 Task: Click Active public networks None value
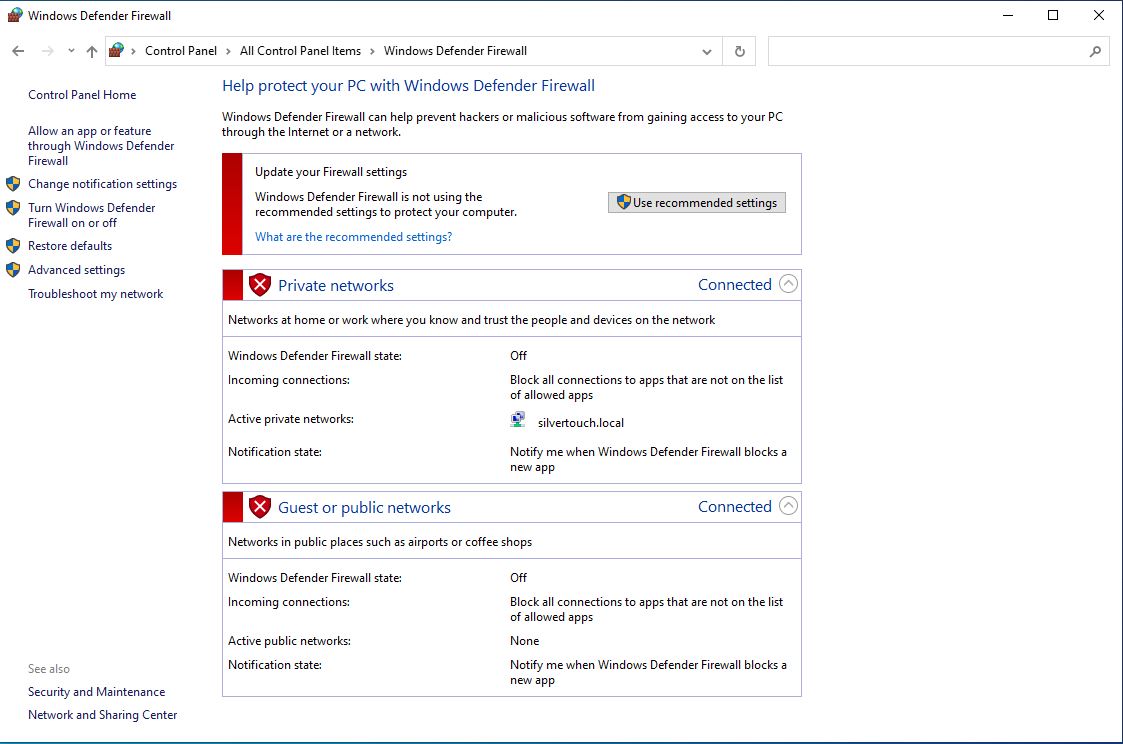tap(524, 641)
